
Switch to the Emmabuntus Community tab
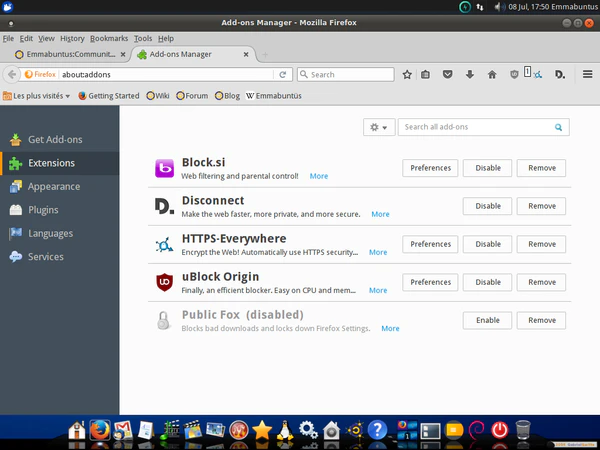pyautogui.click(x=66, y=54)
